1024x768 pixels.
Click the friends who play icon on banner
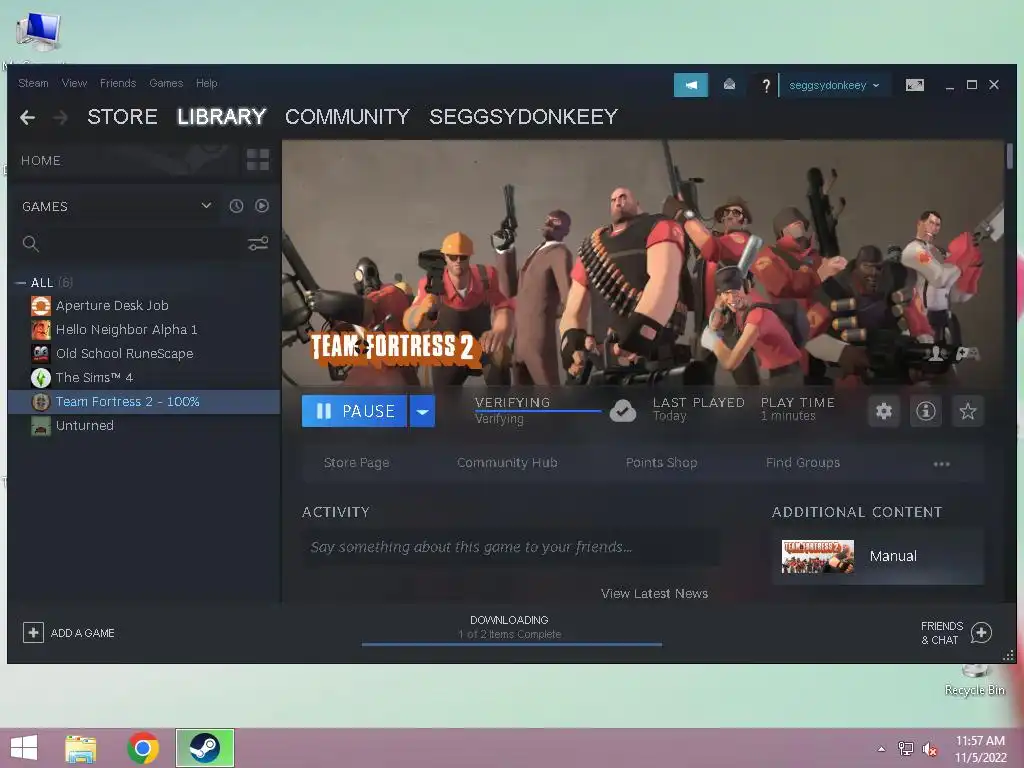coord(936,353)
